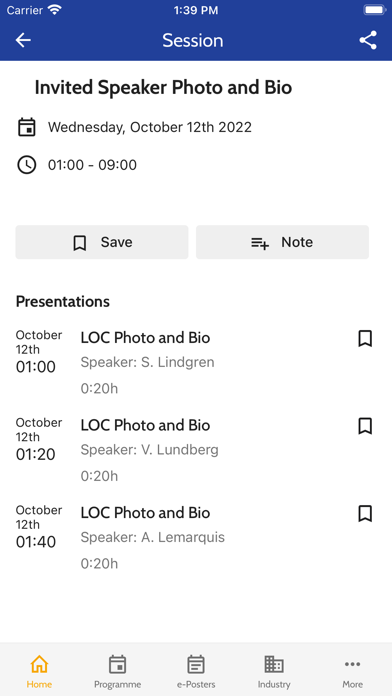
Task: Switch to the Programme tab
Action: (x=118, y=672)
